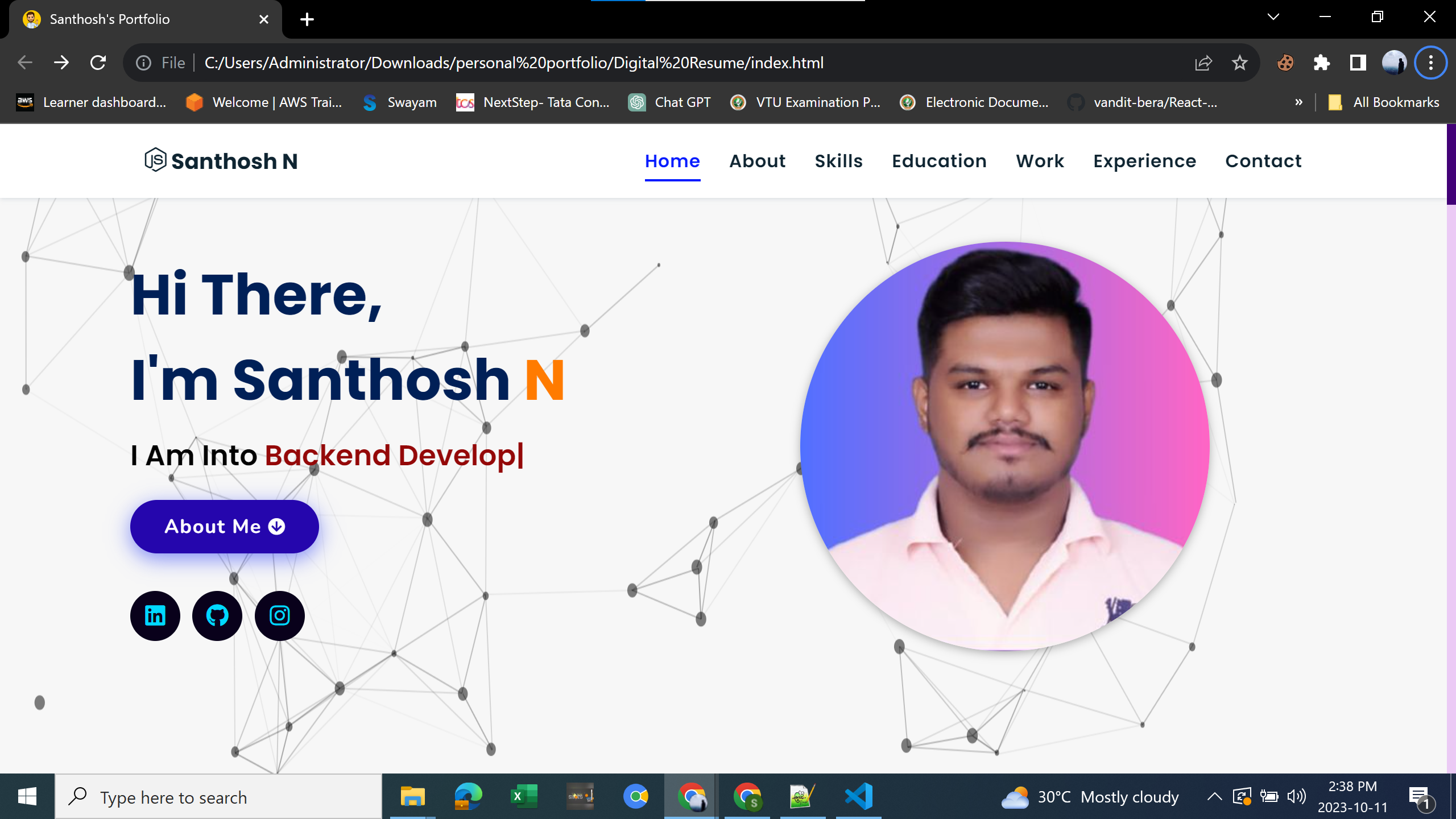The image size is (1456, 819).
Task: Go to the Skills nav section
Action: click(x=838, y=161)
